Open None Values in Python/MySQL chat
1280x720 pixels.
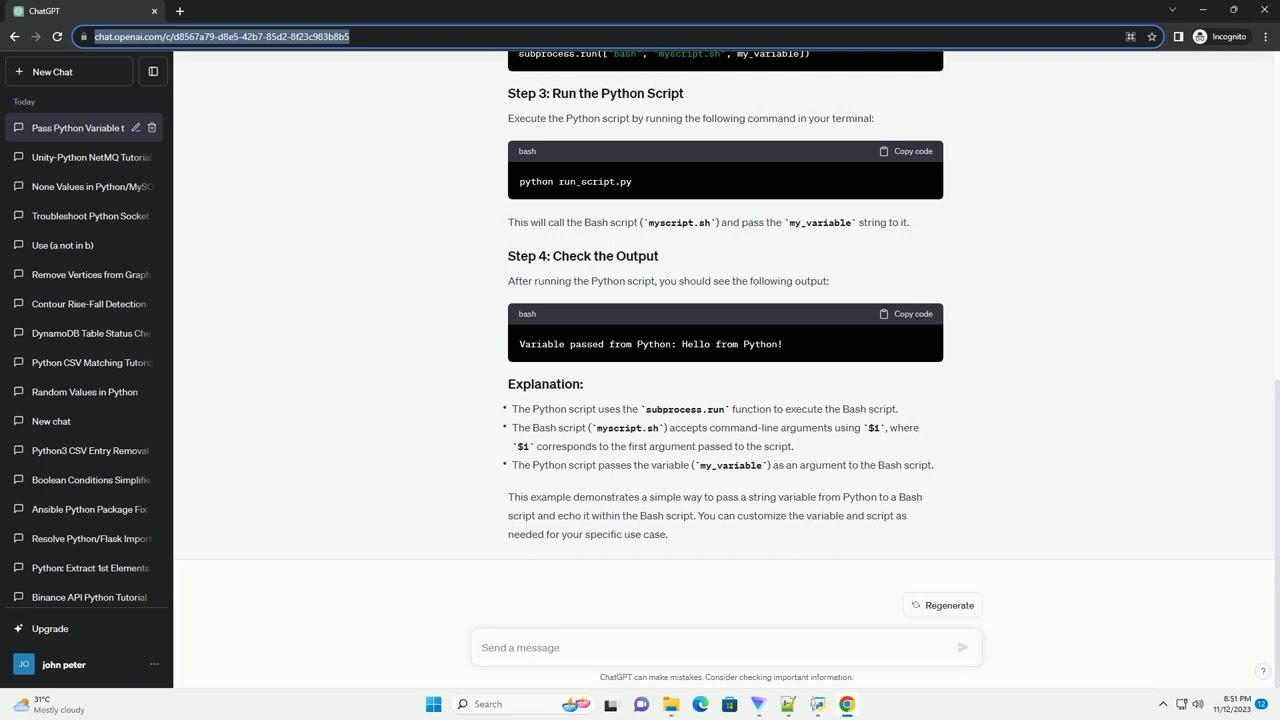(x=84, y=187)
